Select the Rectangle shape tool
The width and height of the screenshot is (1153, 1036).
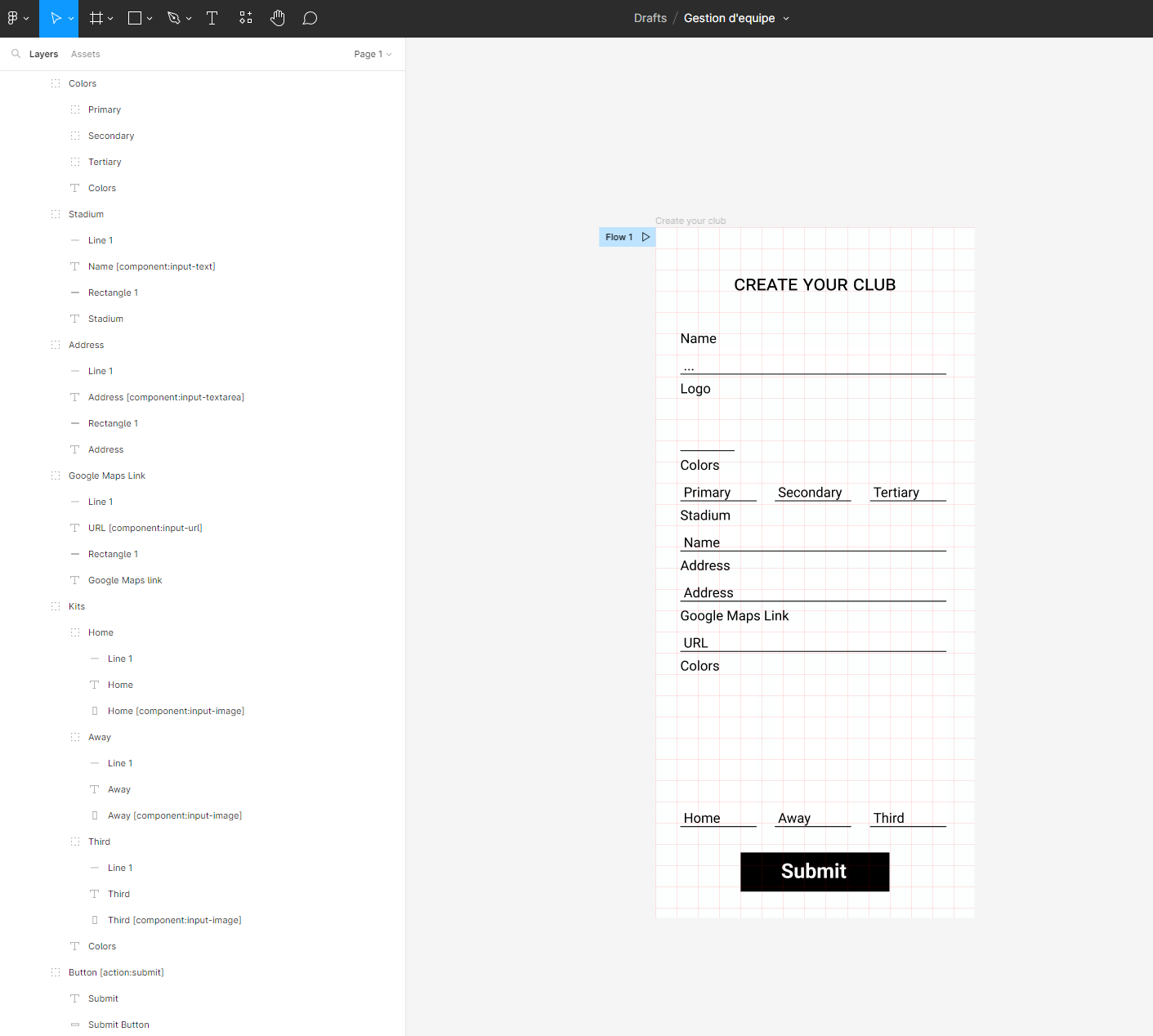click(x=135, y=18)
